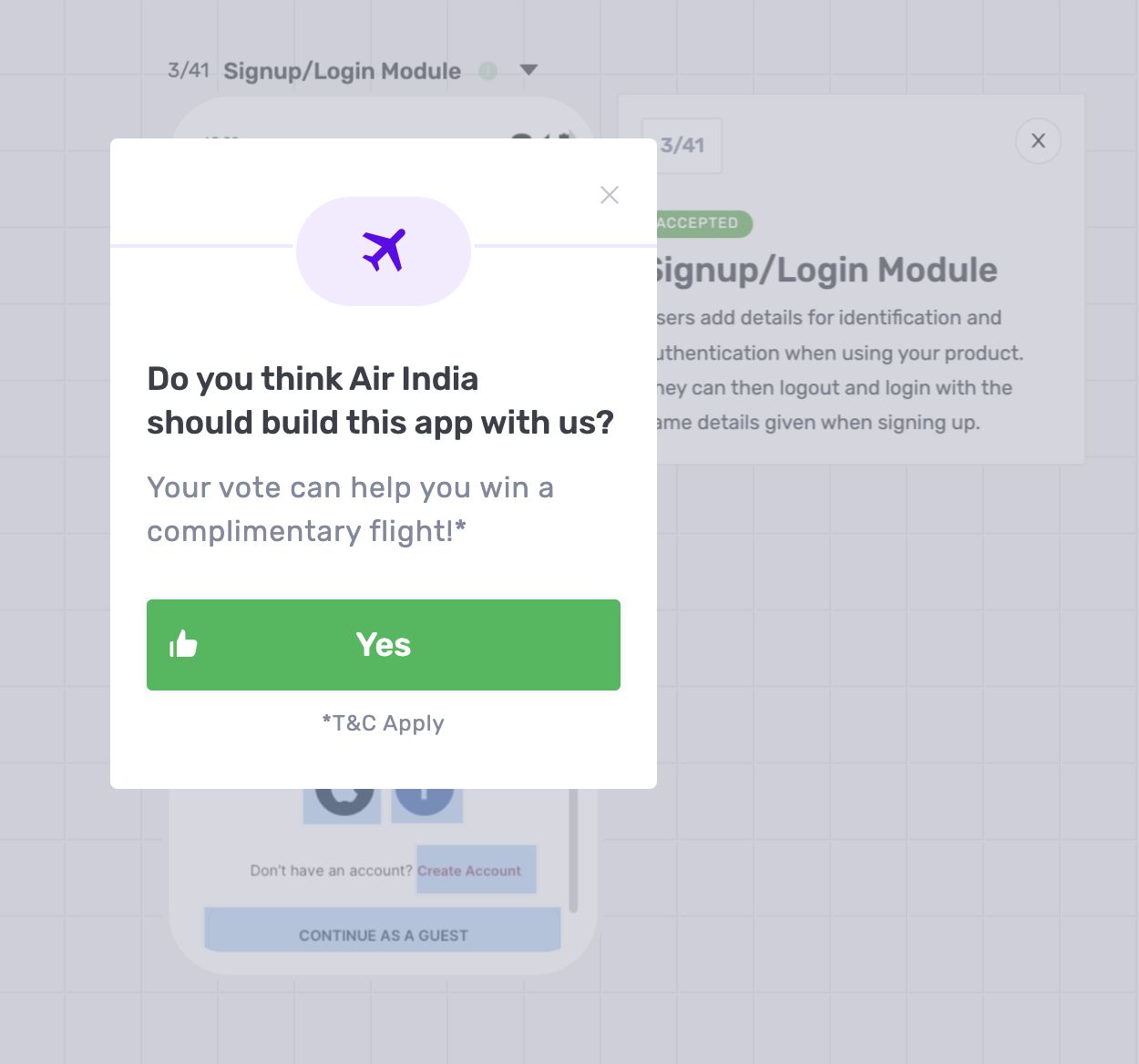
Task: Click the 3/41 badge in details panel
Action: pyautogui.click(x=682, y=146)
